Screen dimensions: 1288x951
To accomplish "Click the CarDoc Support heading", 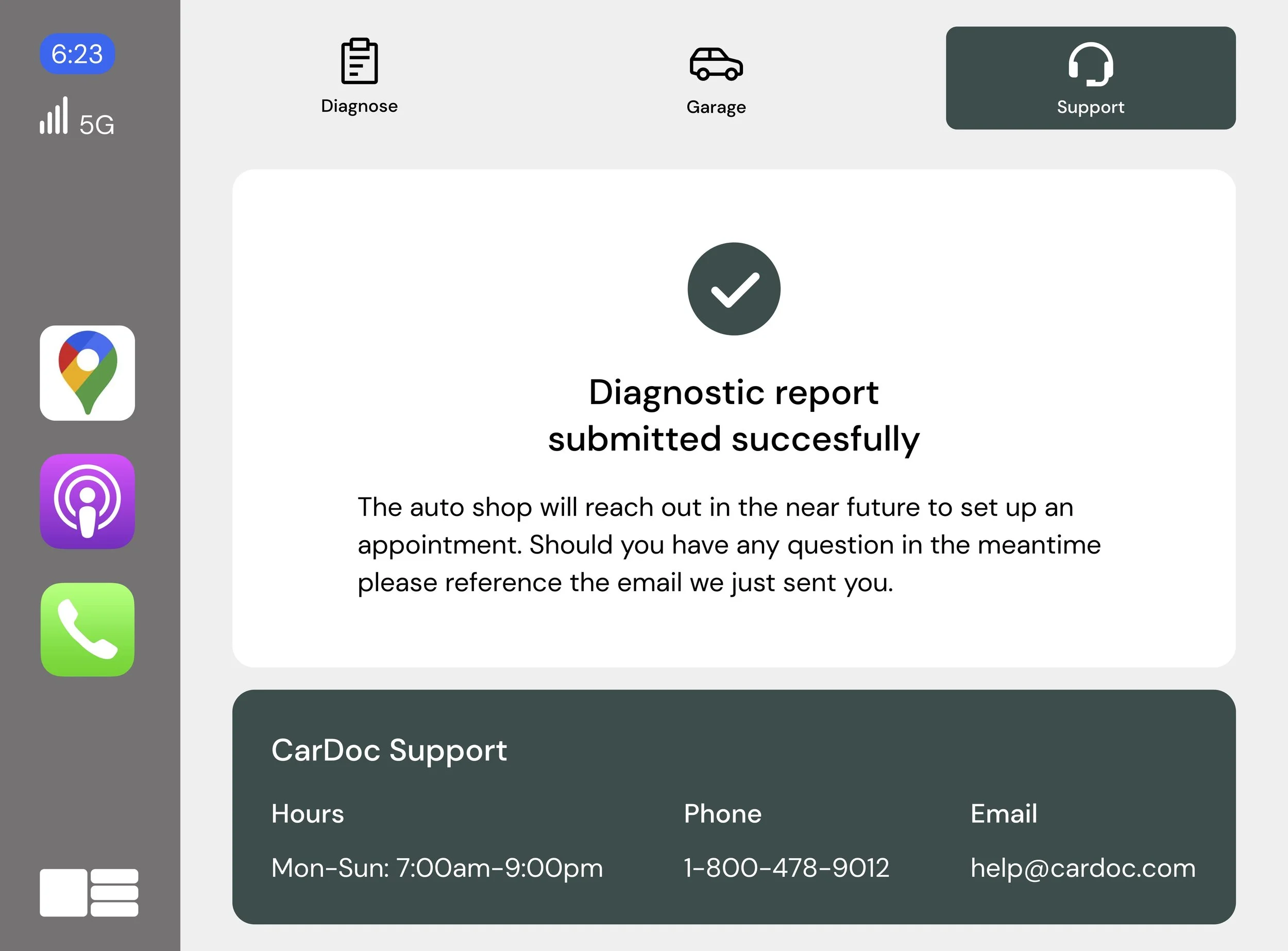I will [x=389, y=750].
